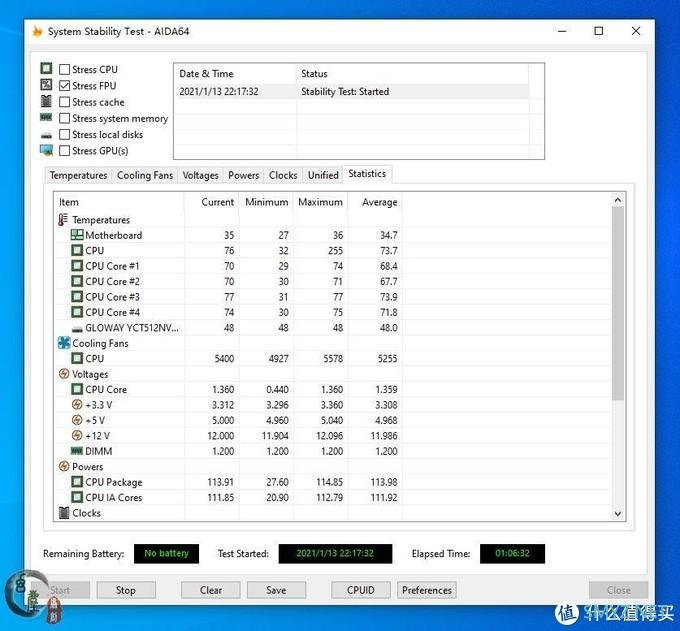Click the Save button
The width and height of the screenshot is (680, 631).
pos(276,590)
